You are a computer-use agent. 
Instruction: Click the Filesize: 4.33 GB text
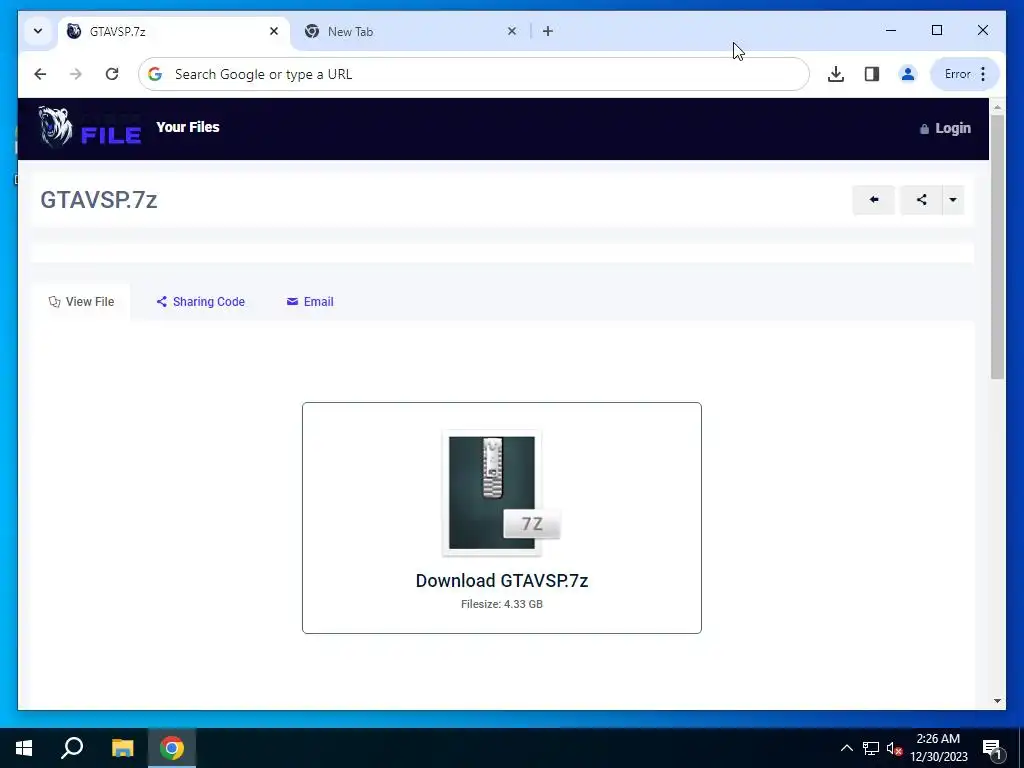pos(502,604)
